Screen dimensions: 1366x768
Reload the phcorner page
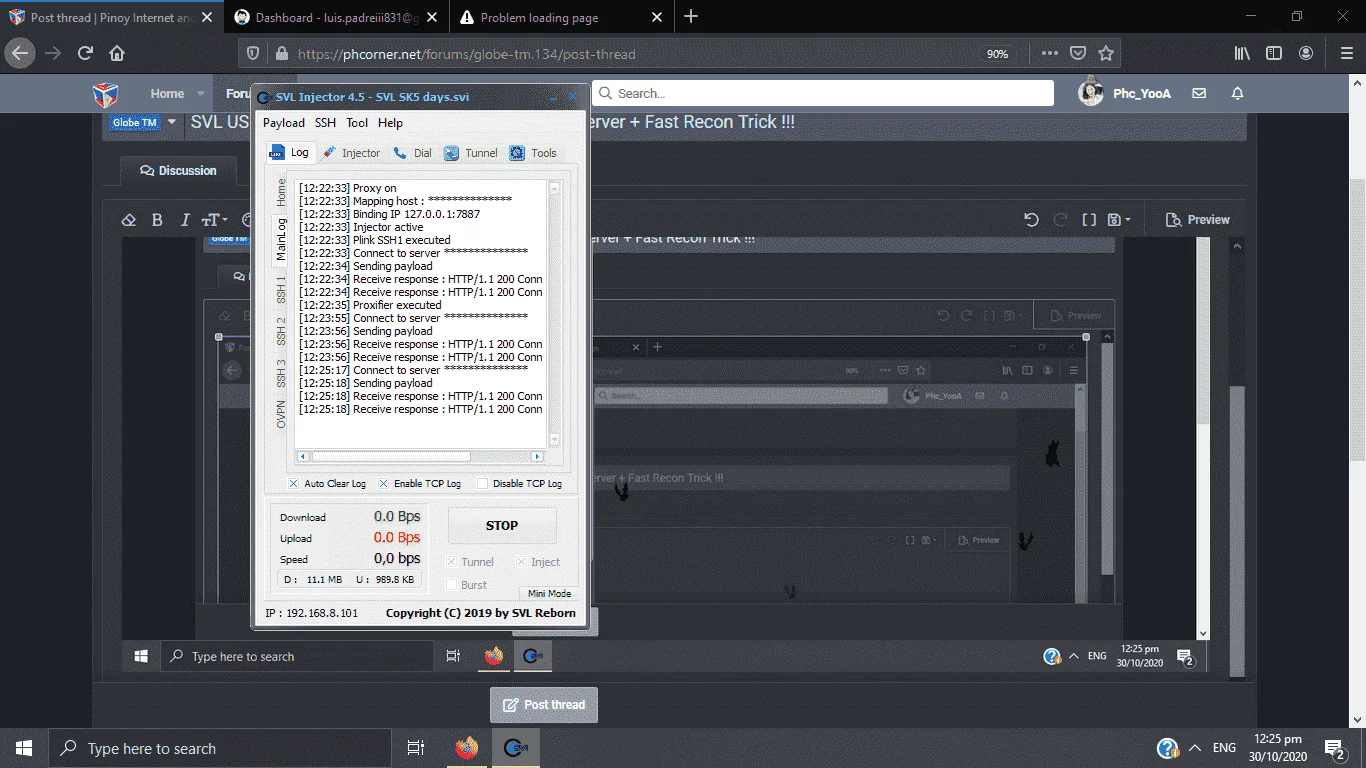coord(86,54)
